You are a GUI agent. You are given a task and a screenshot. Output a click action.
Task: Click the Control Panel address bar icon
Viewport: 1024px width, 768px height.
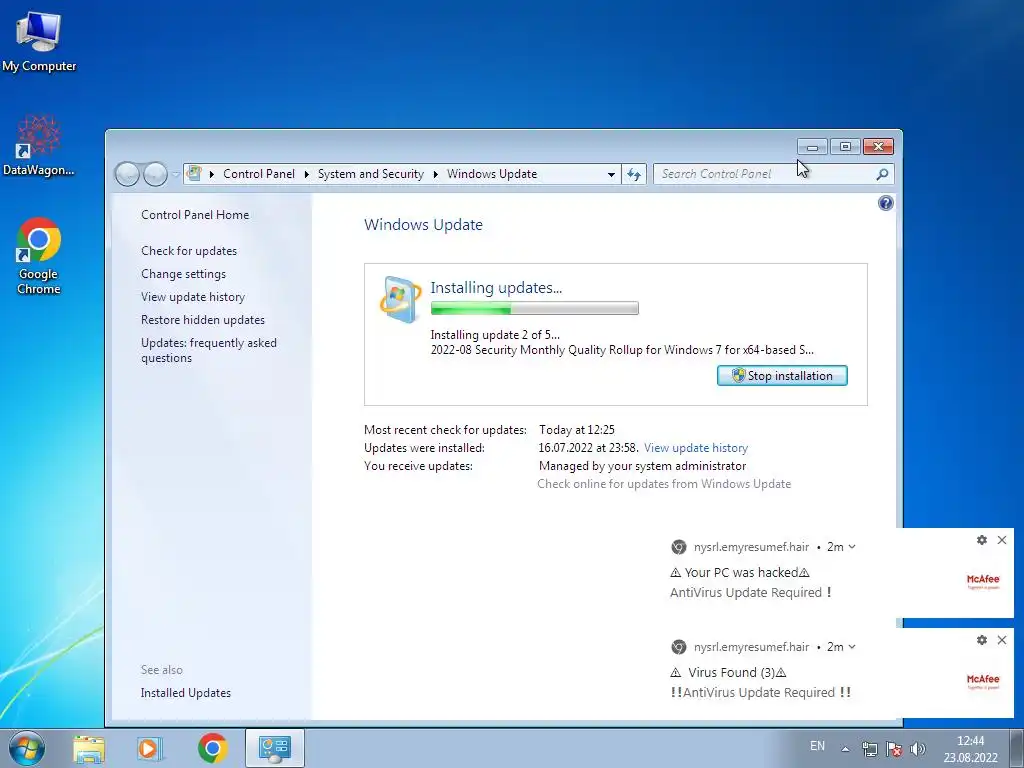coord(194,174)
